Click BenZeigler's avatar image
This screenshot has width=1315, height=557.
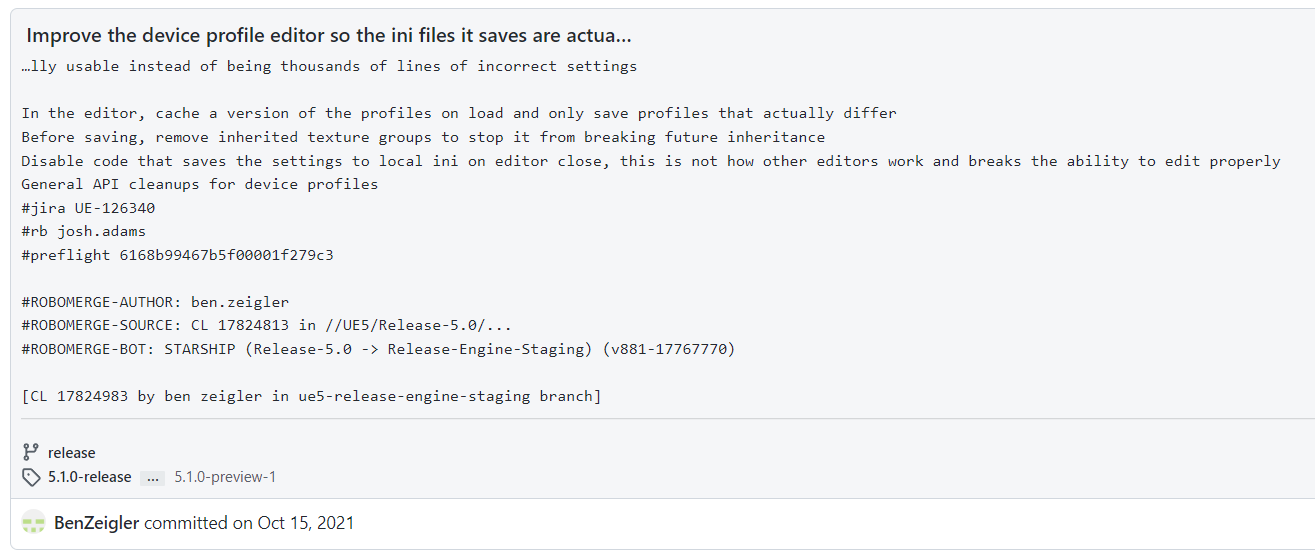[x=34, y=523]
